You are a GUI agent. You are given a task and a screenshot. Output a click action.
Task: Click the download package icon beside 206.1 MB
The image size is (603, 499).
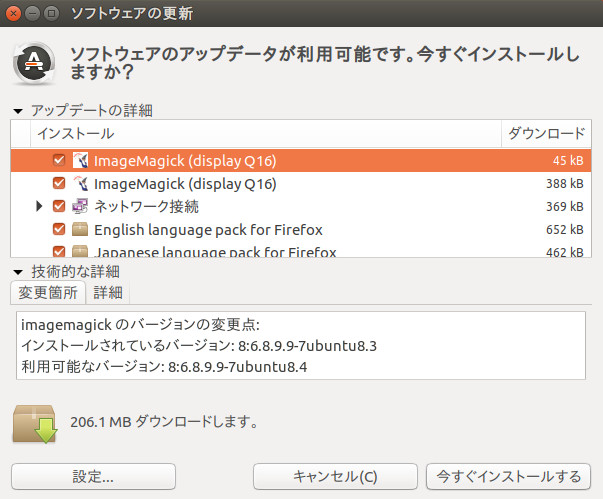pyautogui.click(x=35, y=424)
